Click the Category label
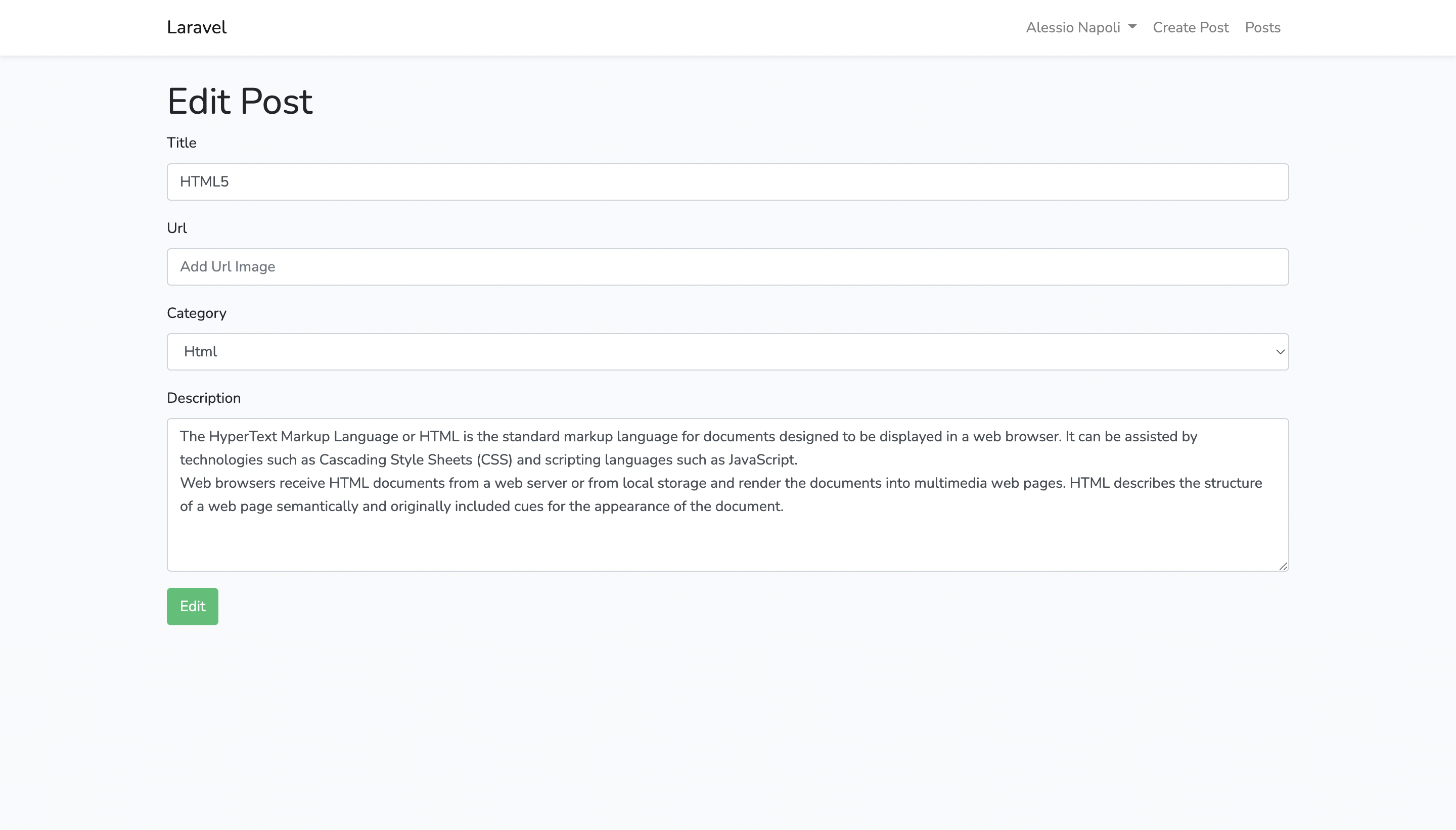The width and height of the screenshot is (1456, 830). pos(197,312)
